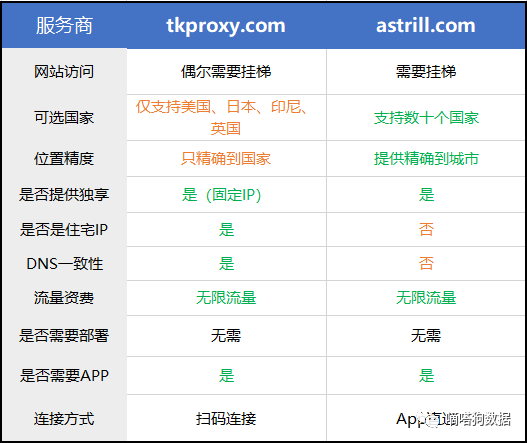Click the 是否需要APP row label
The height and width of the screenshot is (443, 527).
pos(64,376)
